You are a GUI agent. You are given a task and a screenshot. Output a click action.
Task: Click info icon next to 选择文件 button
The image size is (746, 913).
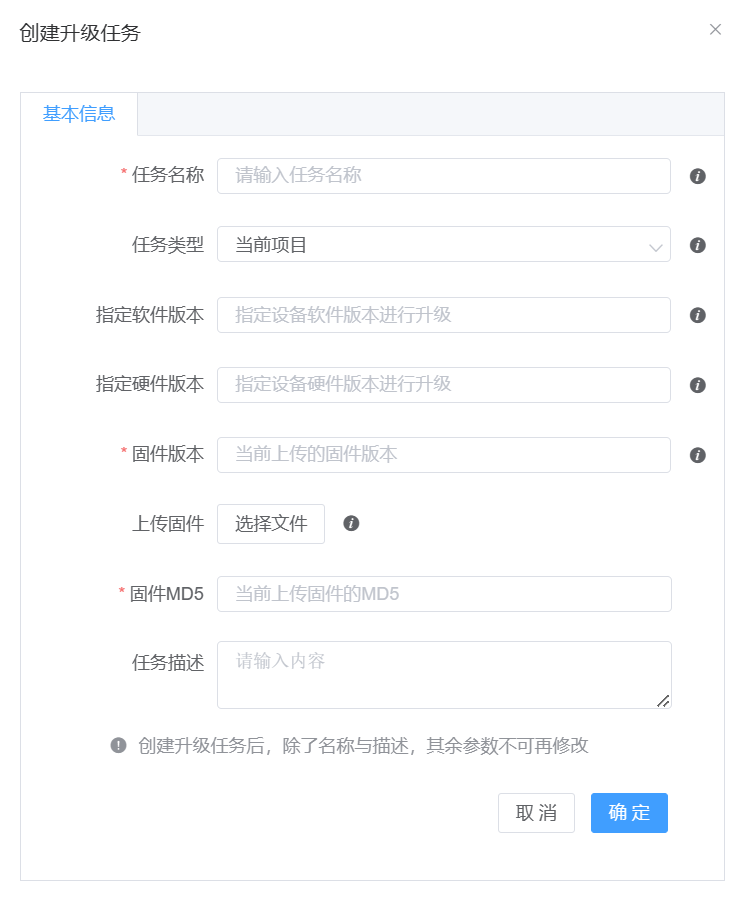click(x=351, y=523)
